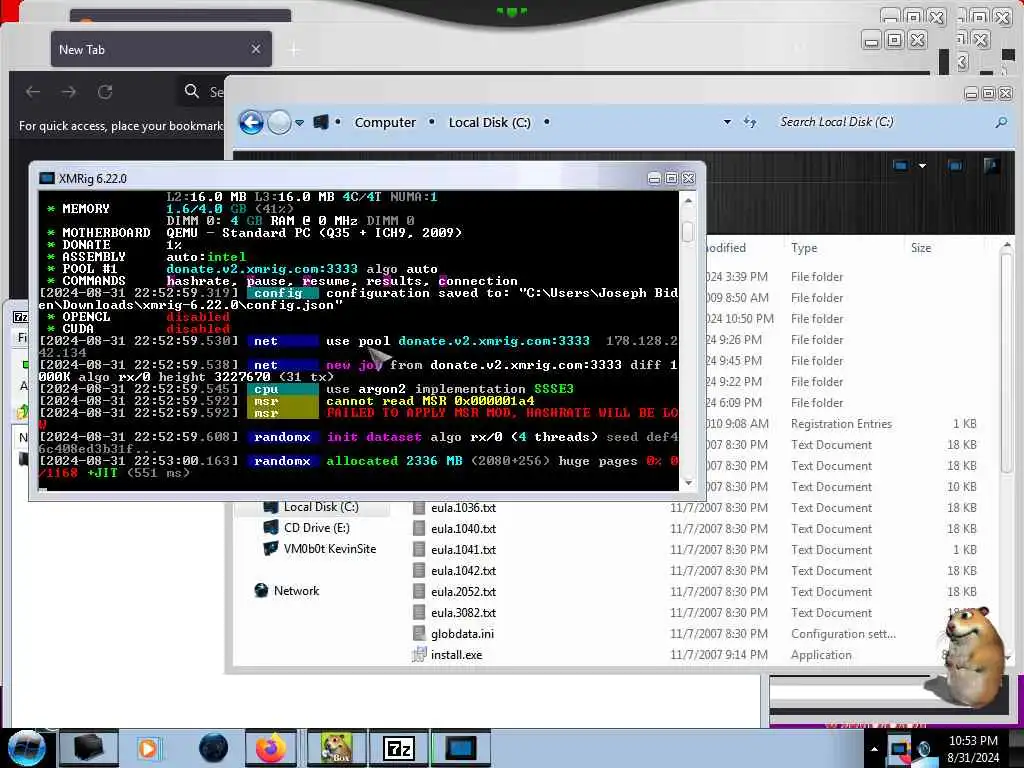The image size is (1024, 768).
Task: Click the hamster Box taskbar icon
Action: [336, 748]
